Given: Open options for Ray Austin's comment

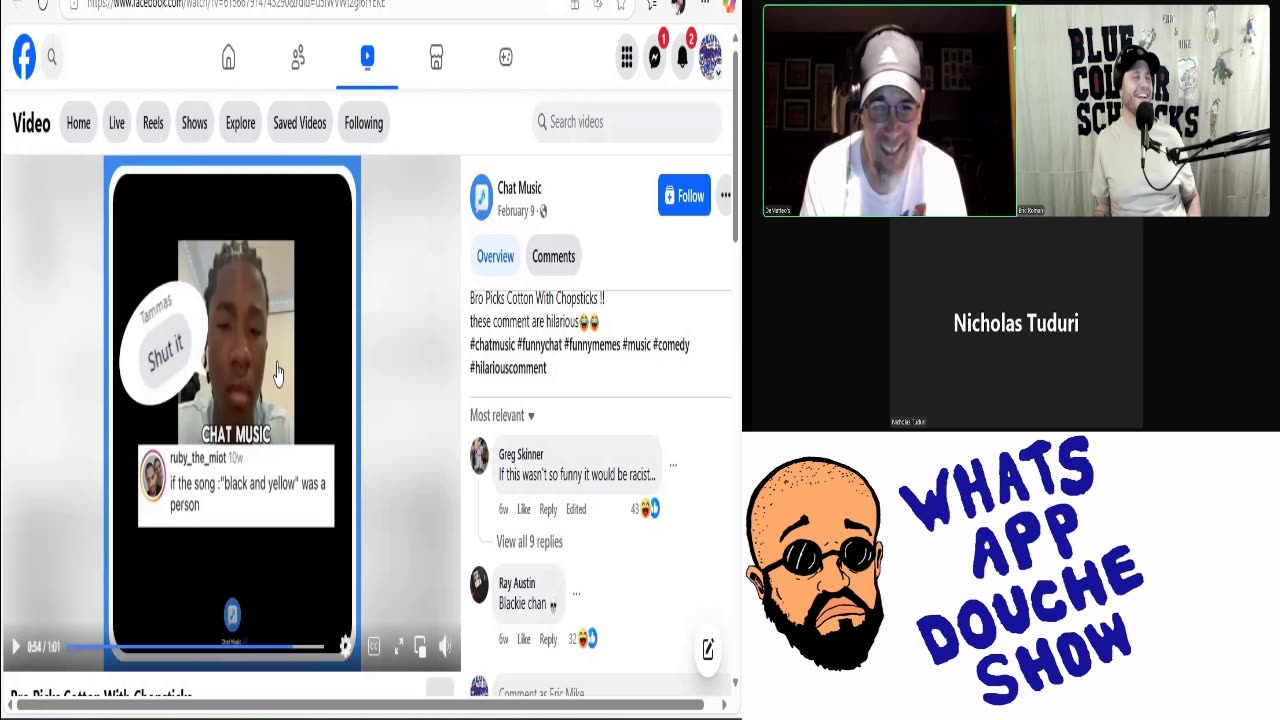Looking at the screenshot, I should (576, 594).
